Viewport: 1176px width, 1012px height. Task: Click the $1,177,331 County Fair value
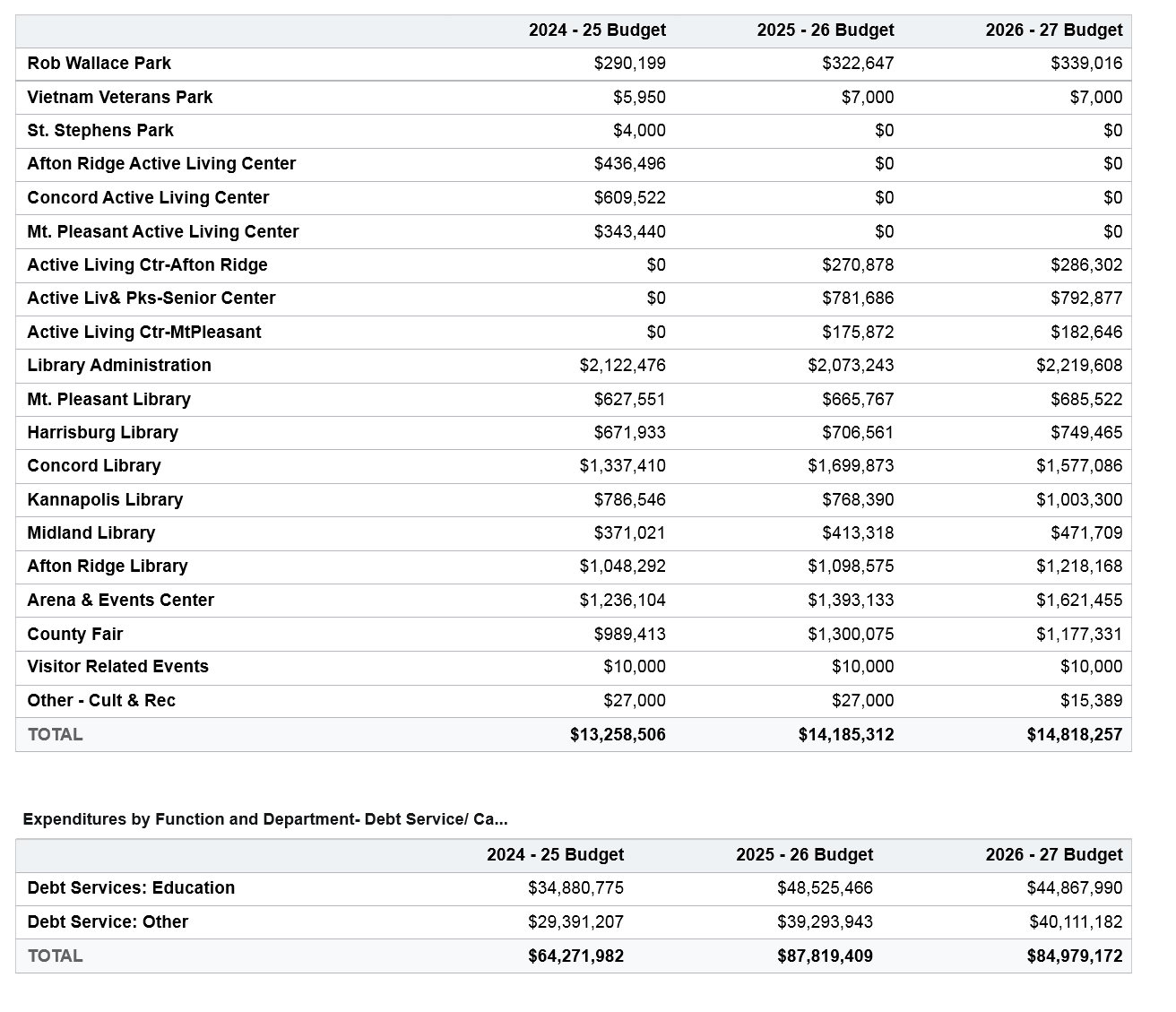1079,635
